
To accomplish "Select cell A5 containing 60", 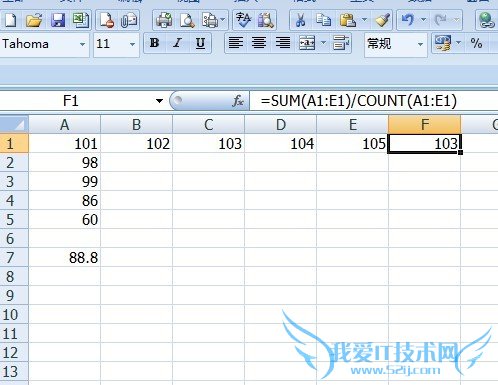I will (x=65, y=220).
